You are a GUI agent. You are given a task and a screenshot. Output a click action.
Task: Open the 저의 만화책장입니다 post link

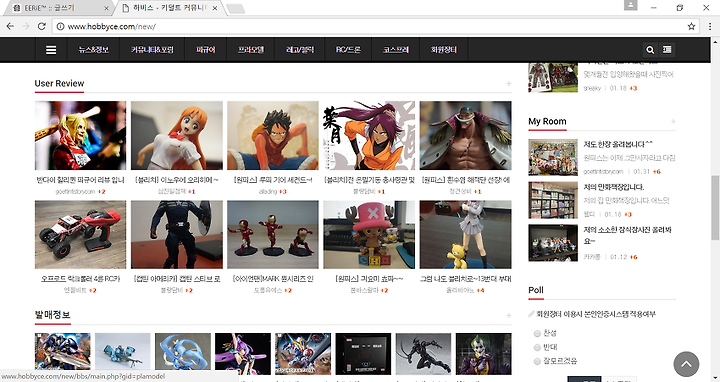tap(613, 187)
